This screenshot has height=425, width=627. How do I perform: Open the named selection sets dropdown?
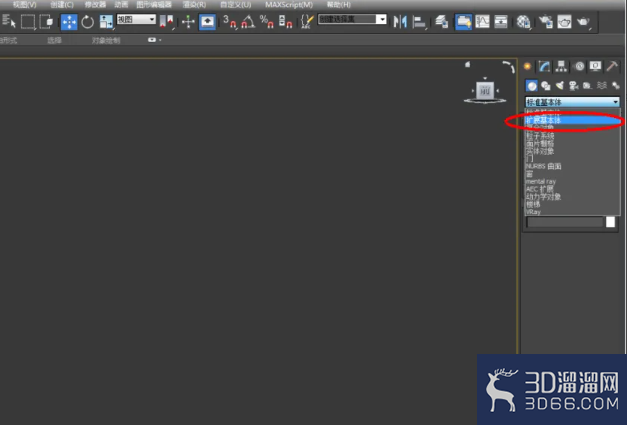click(x=352, y=19)
